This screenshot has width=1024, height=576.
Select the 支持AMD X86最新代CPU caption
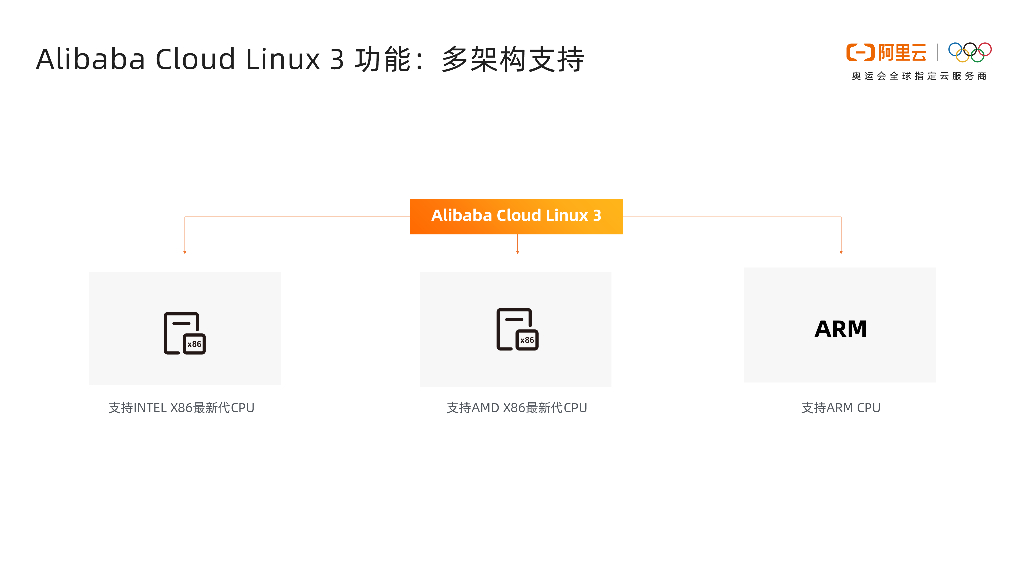(517, 408)
